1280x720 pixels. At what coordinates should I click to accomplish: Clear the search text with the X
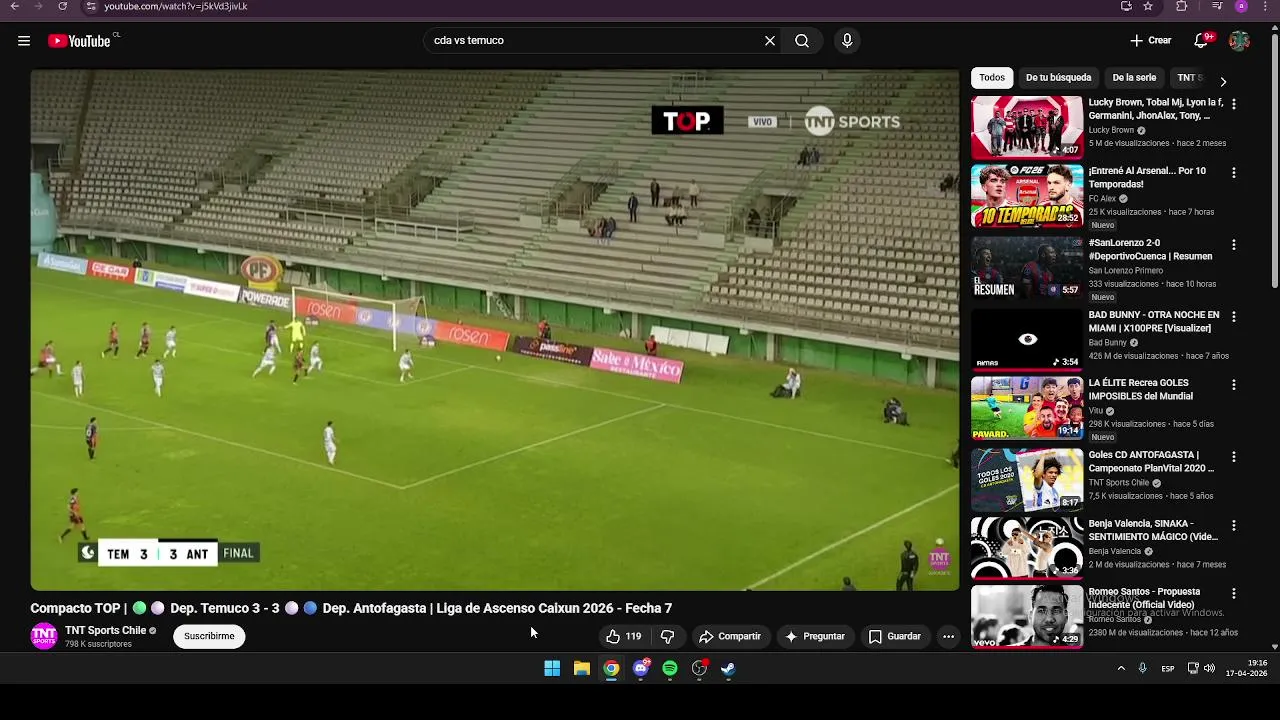coord(770,41)
